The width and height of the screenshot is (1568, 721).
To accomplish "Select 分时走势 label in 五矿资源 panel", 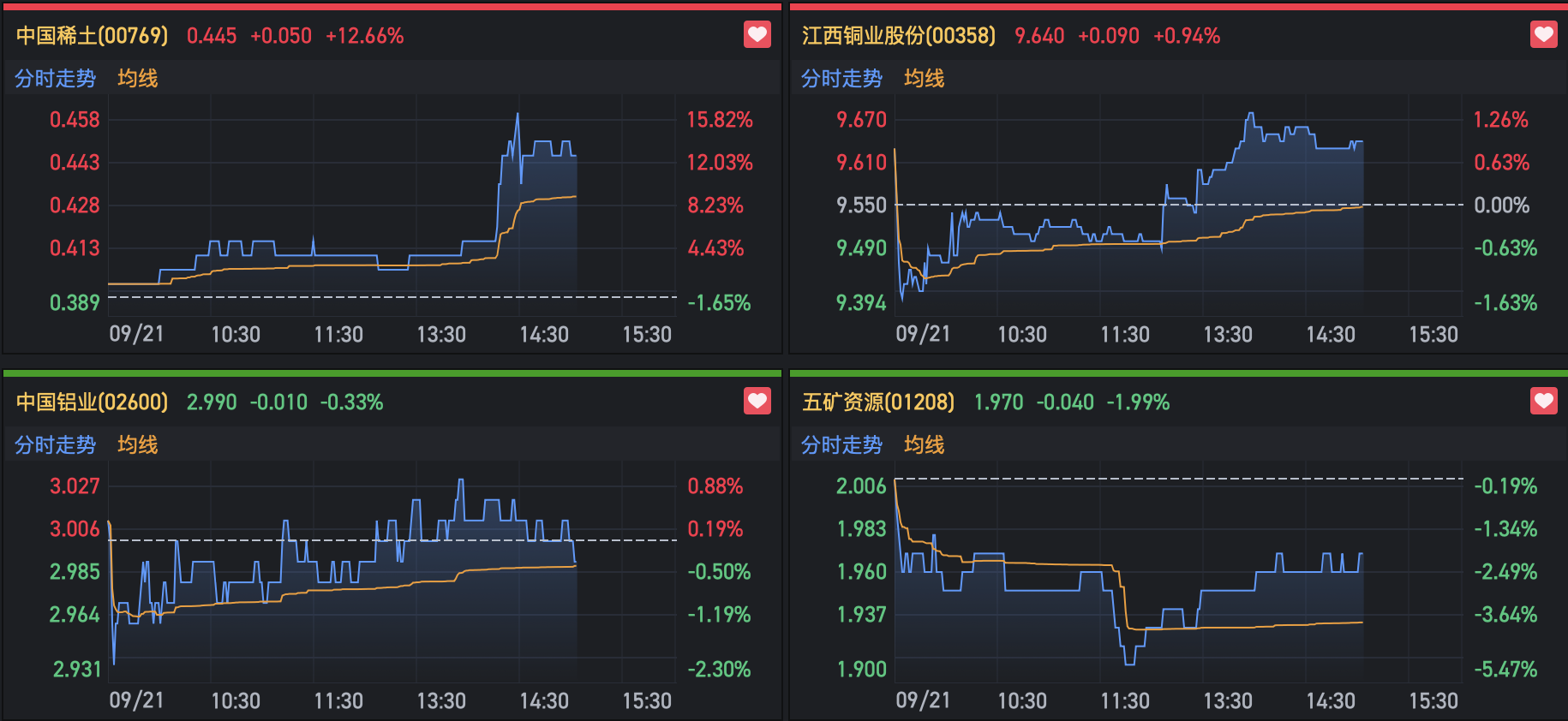I will coord(841,445).
